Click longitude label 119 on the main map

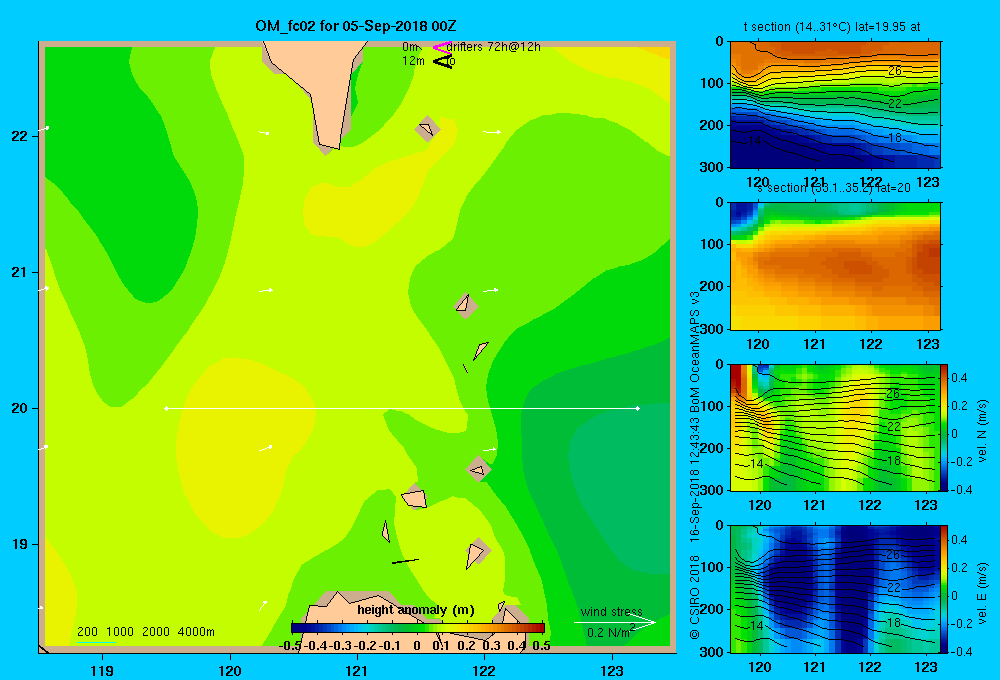click(102, 671)
